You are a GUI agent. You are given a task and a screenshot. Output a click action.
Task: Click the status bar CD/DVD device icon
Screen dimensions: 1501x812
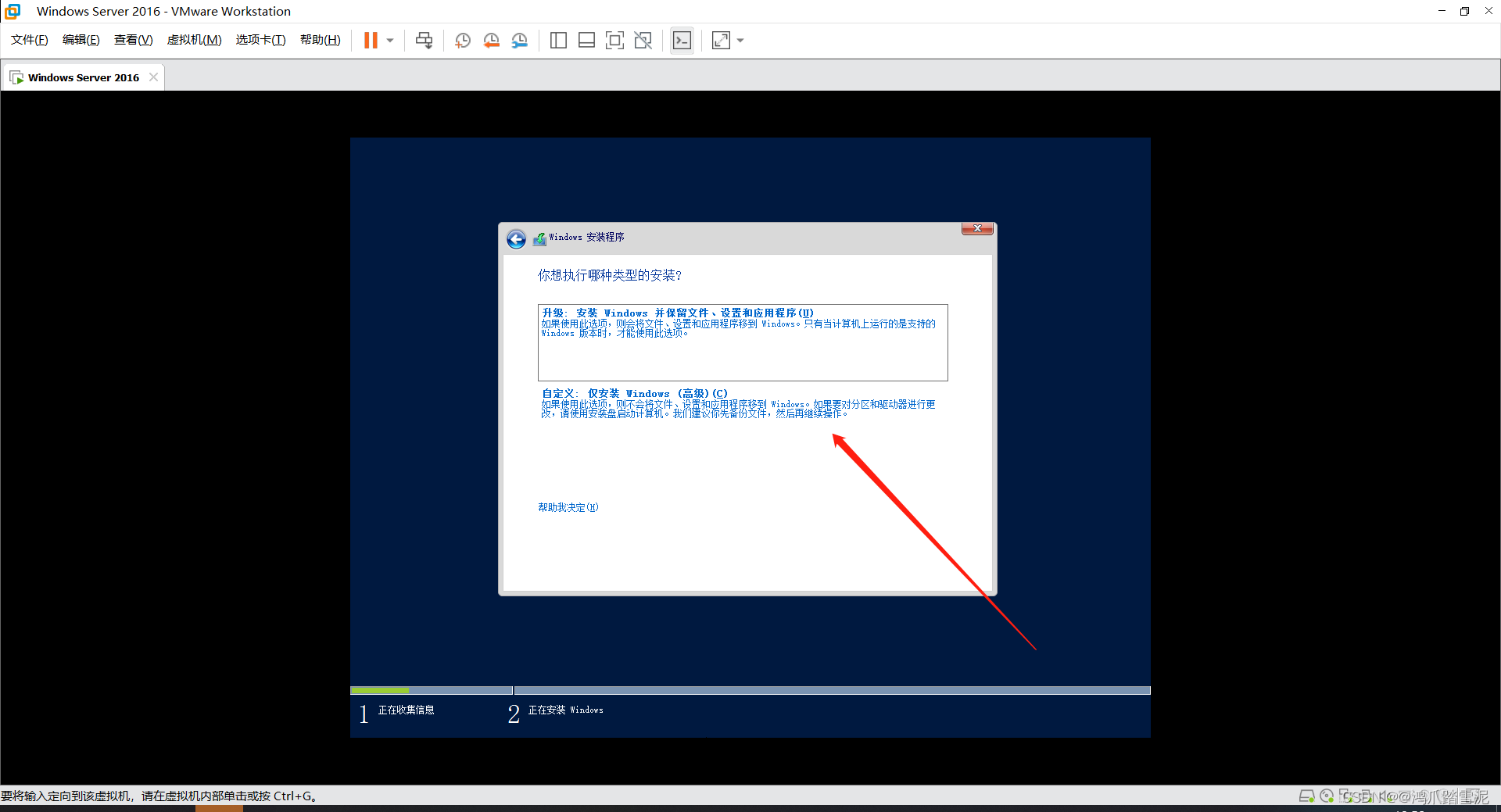point(1327,796)
